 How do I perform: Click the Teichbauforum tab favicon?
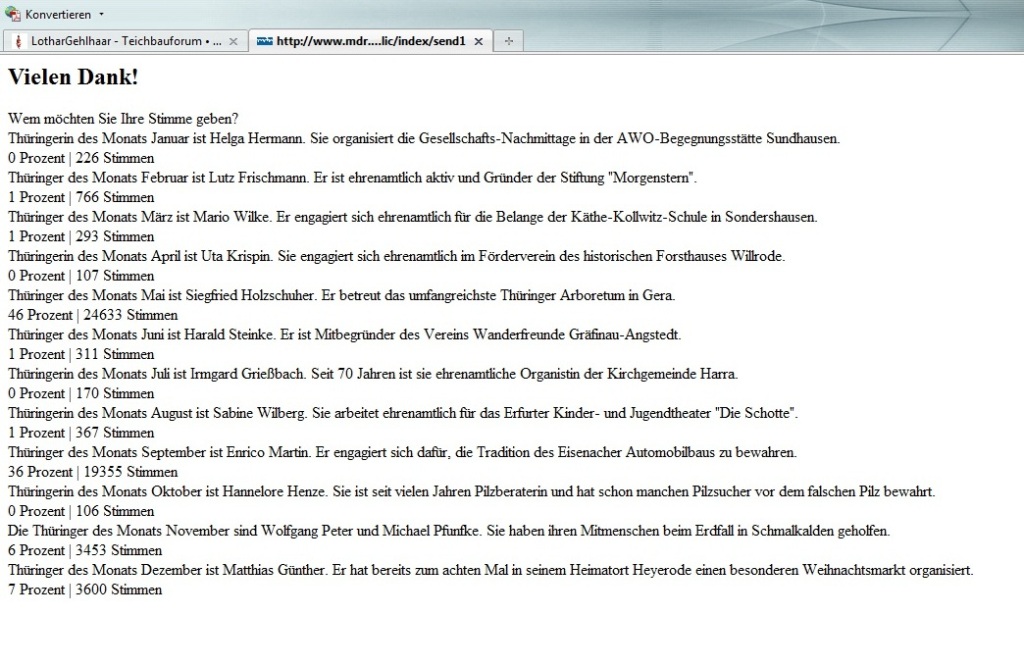click(17, 41)
